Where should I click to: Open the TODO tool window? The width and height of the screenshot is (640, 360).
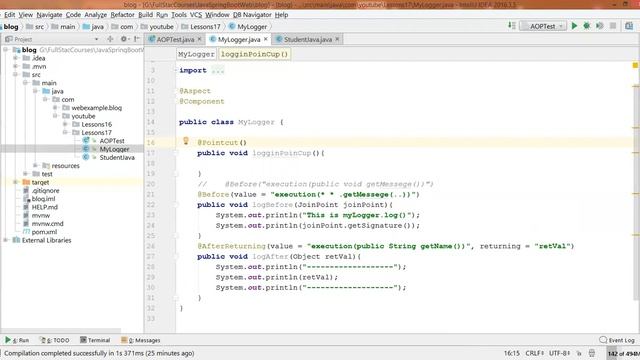coord(55,340)
